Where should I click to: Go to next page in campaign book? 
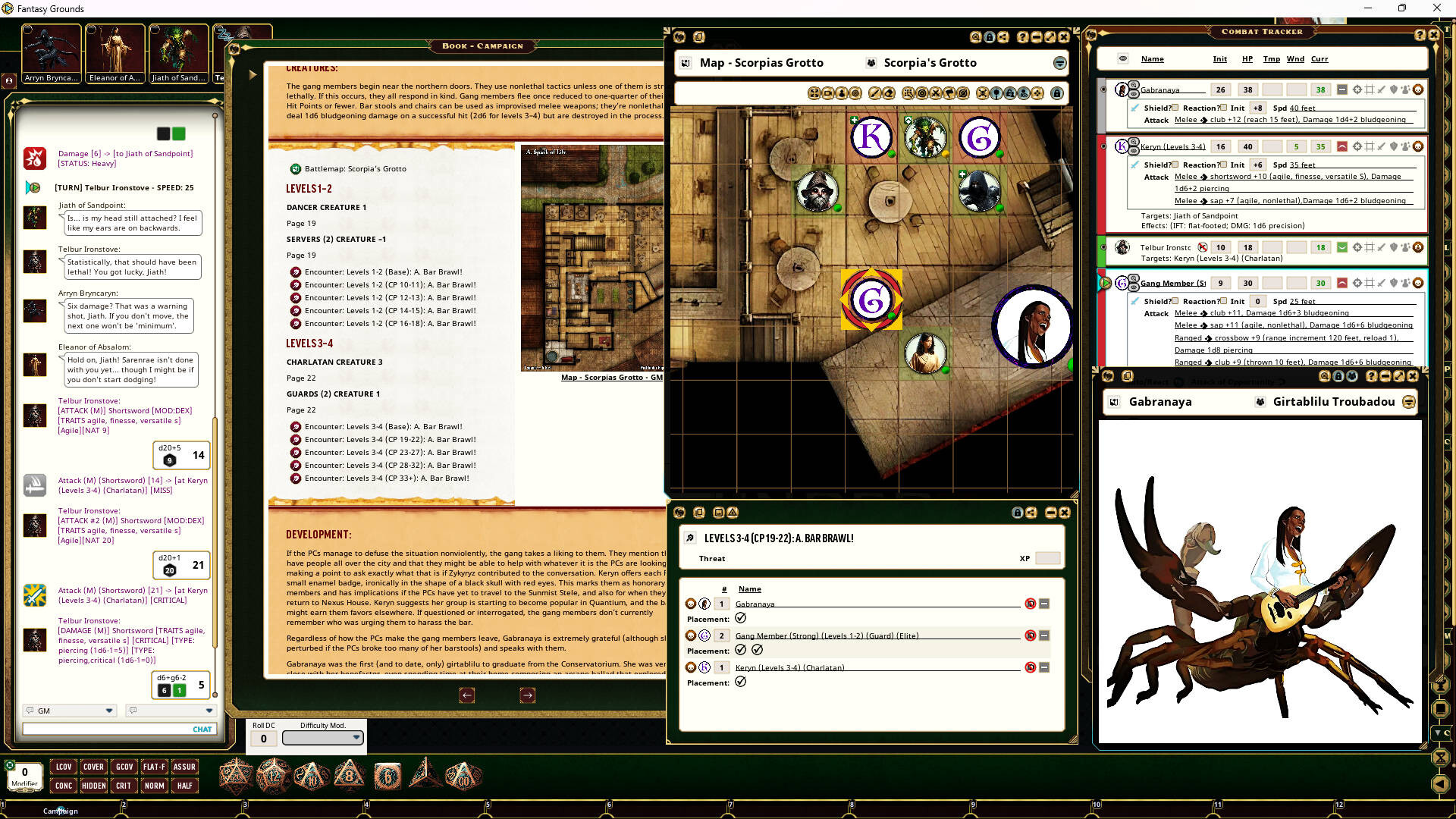click(x=527, y=695)
